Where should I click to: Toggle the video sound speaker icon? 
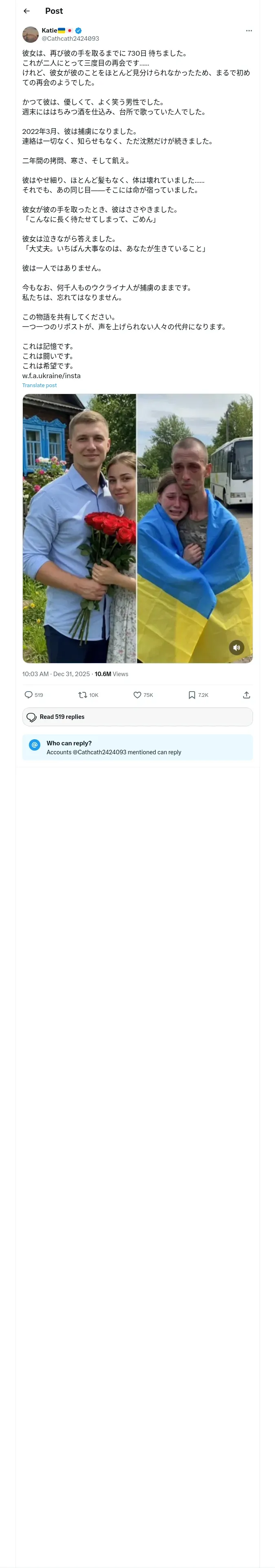pyautogui.click(x=237, y=647)
